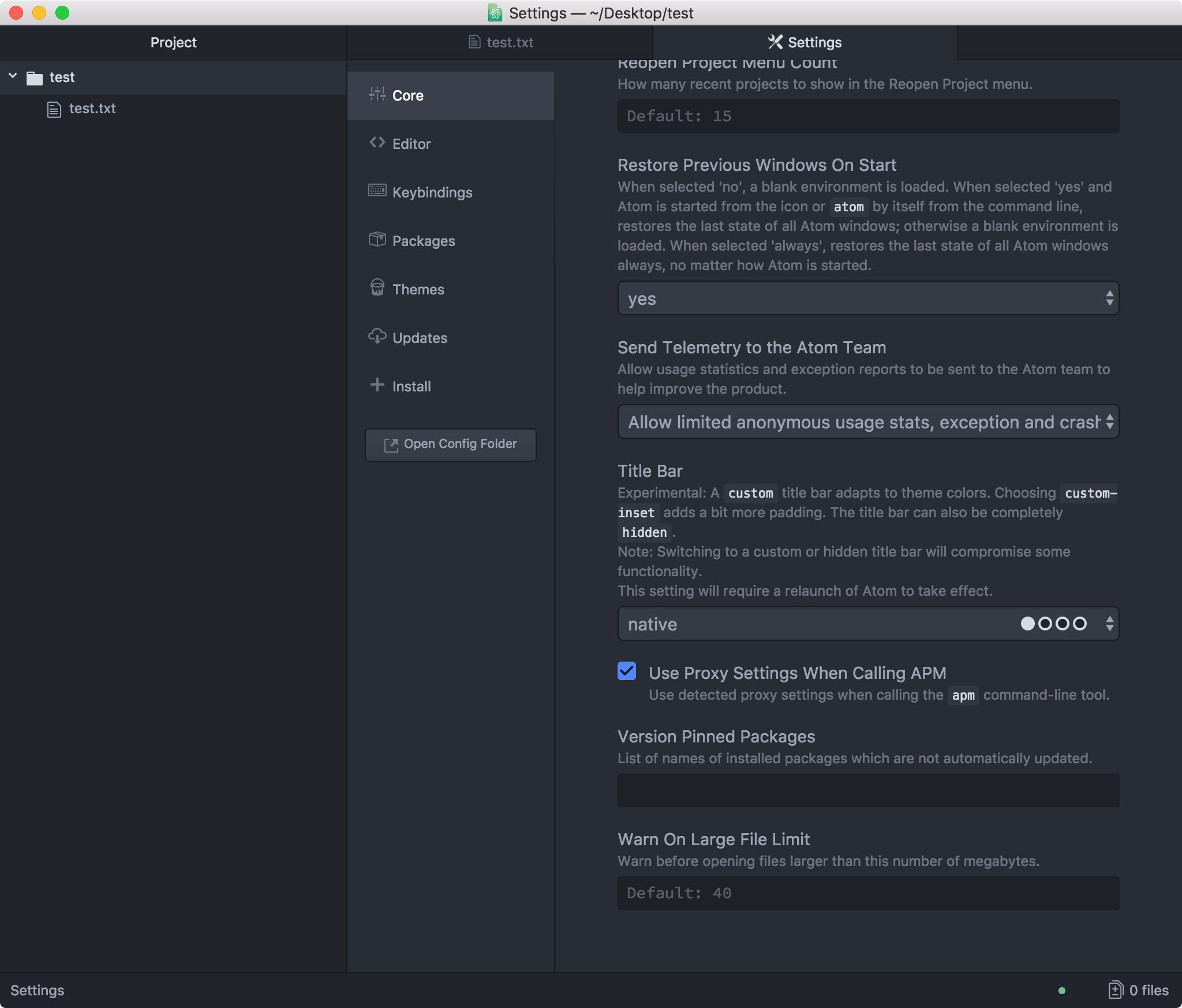Uncheck Use Proxy Settings When Calling APM
This screenshot has width=1182, height=1008.
(627, 671)
